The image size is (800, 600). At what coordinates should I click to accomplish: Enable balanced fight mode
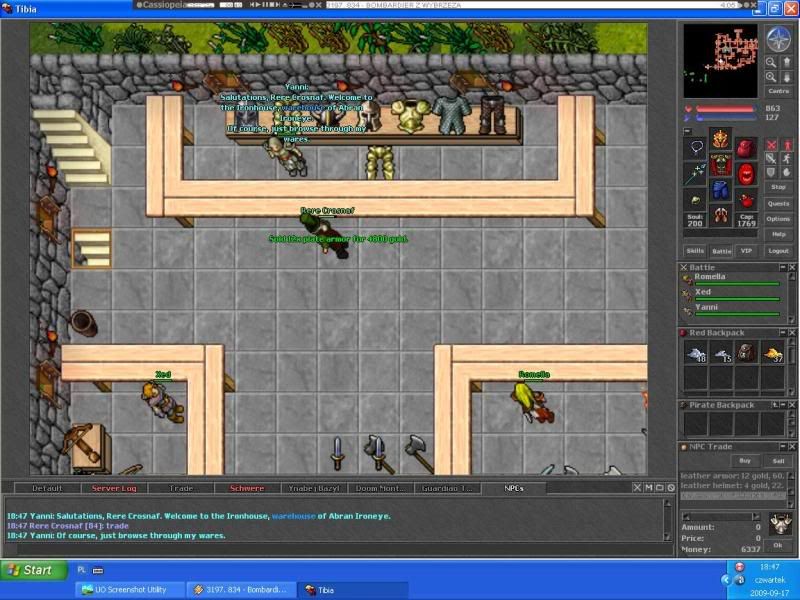tap(771, 159)
